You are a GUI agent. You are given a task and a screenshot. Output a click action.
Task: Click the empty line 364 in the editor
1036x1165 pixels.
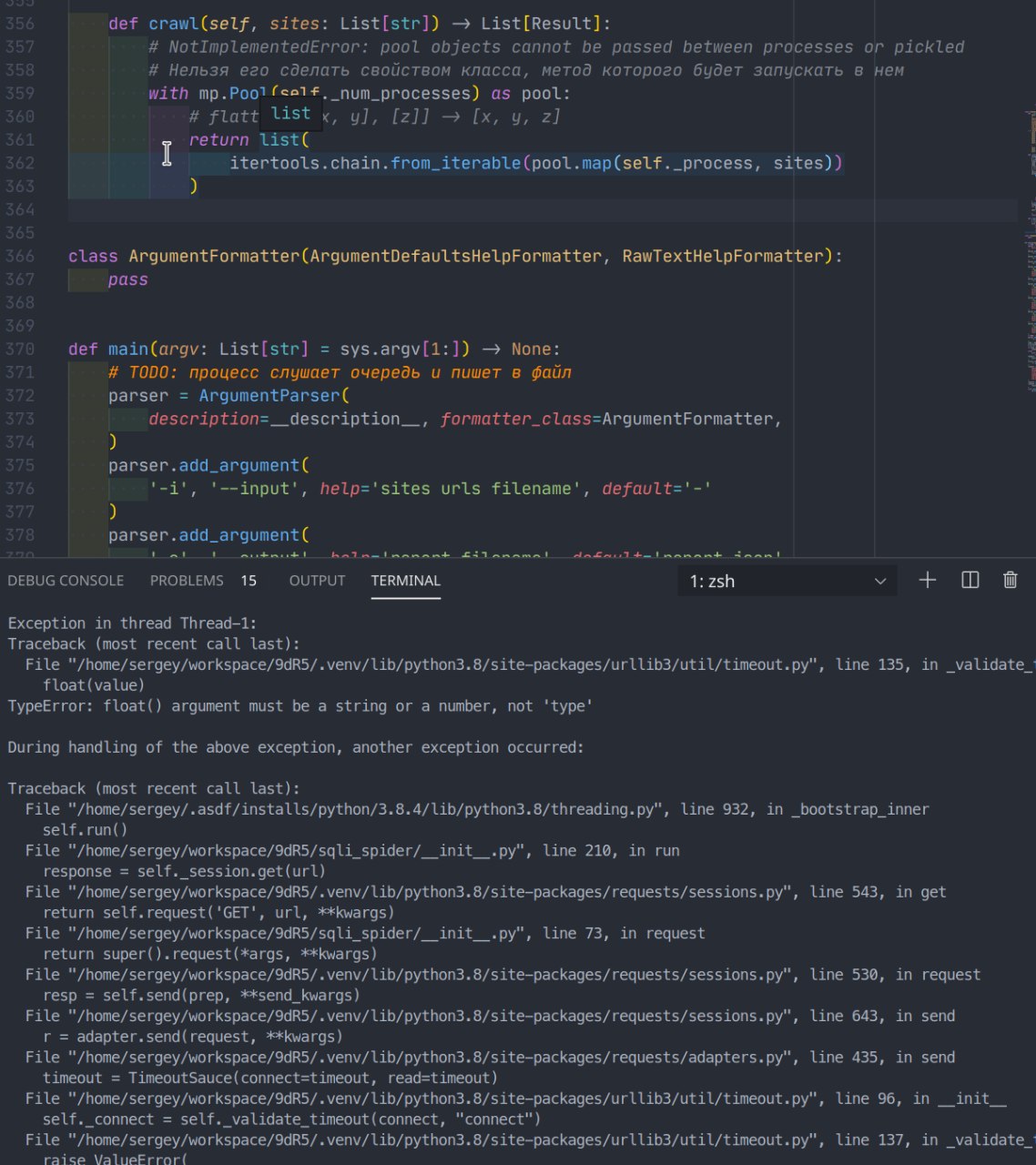pyautogui.click(x=543, y=209)
